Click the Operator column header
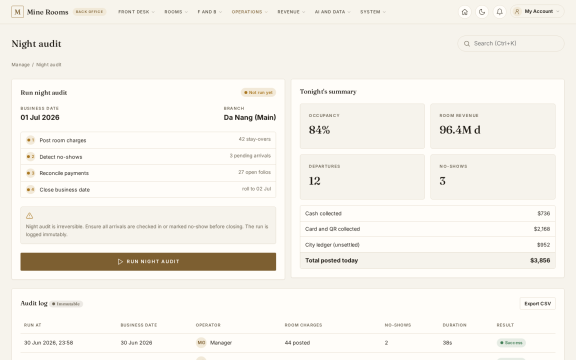This screenshot has height=360, width=576. [208, 325]
